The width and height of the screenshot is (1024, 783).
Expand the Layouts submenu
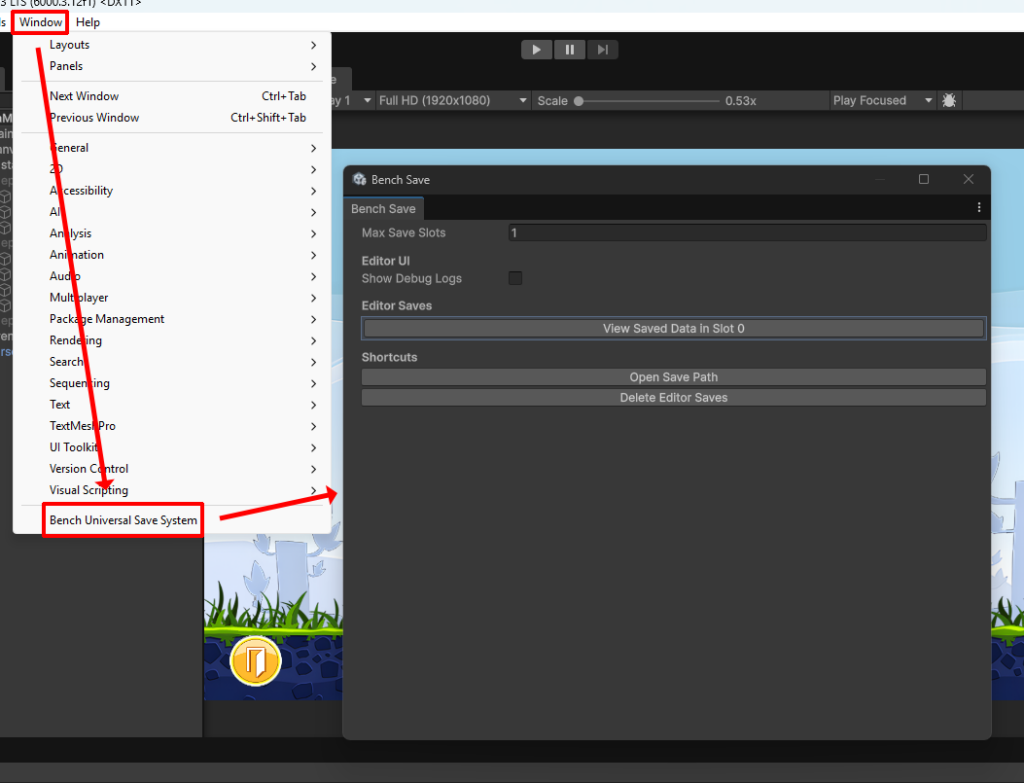coord(172,45)
